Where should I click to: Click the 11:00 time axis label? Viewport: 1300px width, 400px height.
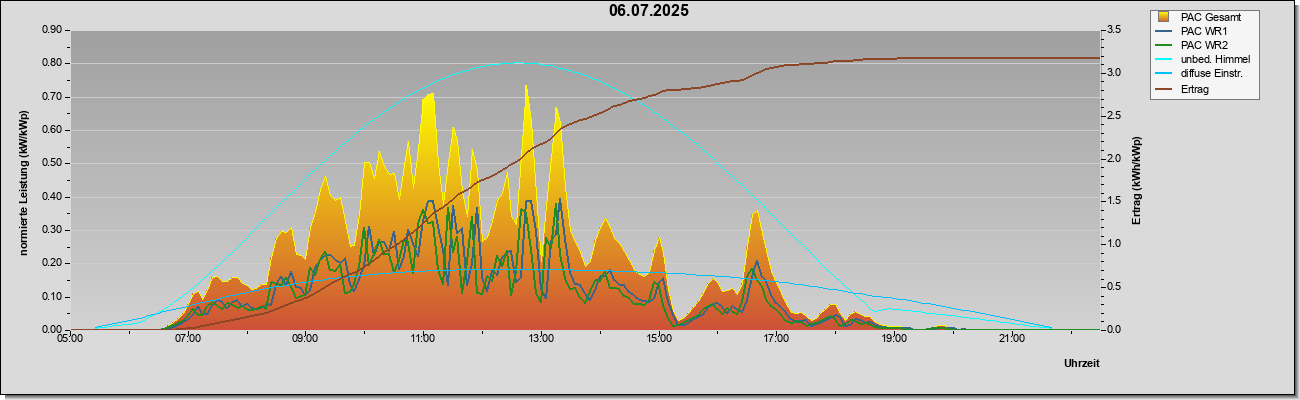point(423,340)
